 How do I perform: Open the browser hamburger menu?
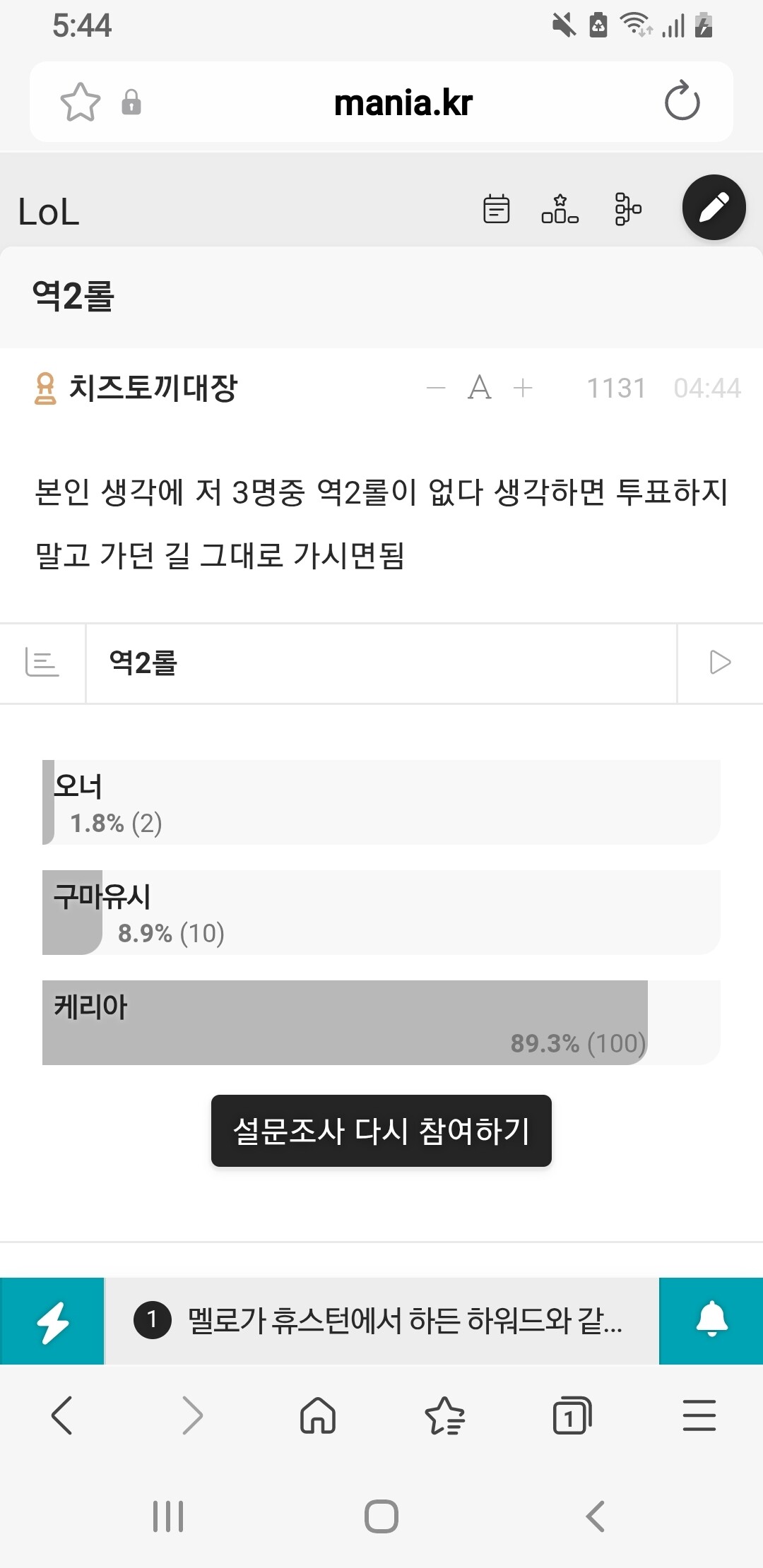699,1415
